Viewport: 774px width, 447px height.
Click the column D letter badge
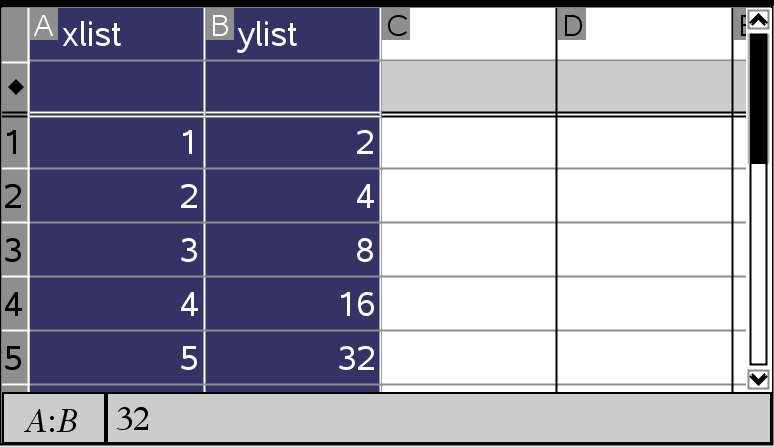[572, 26]
